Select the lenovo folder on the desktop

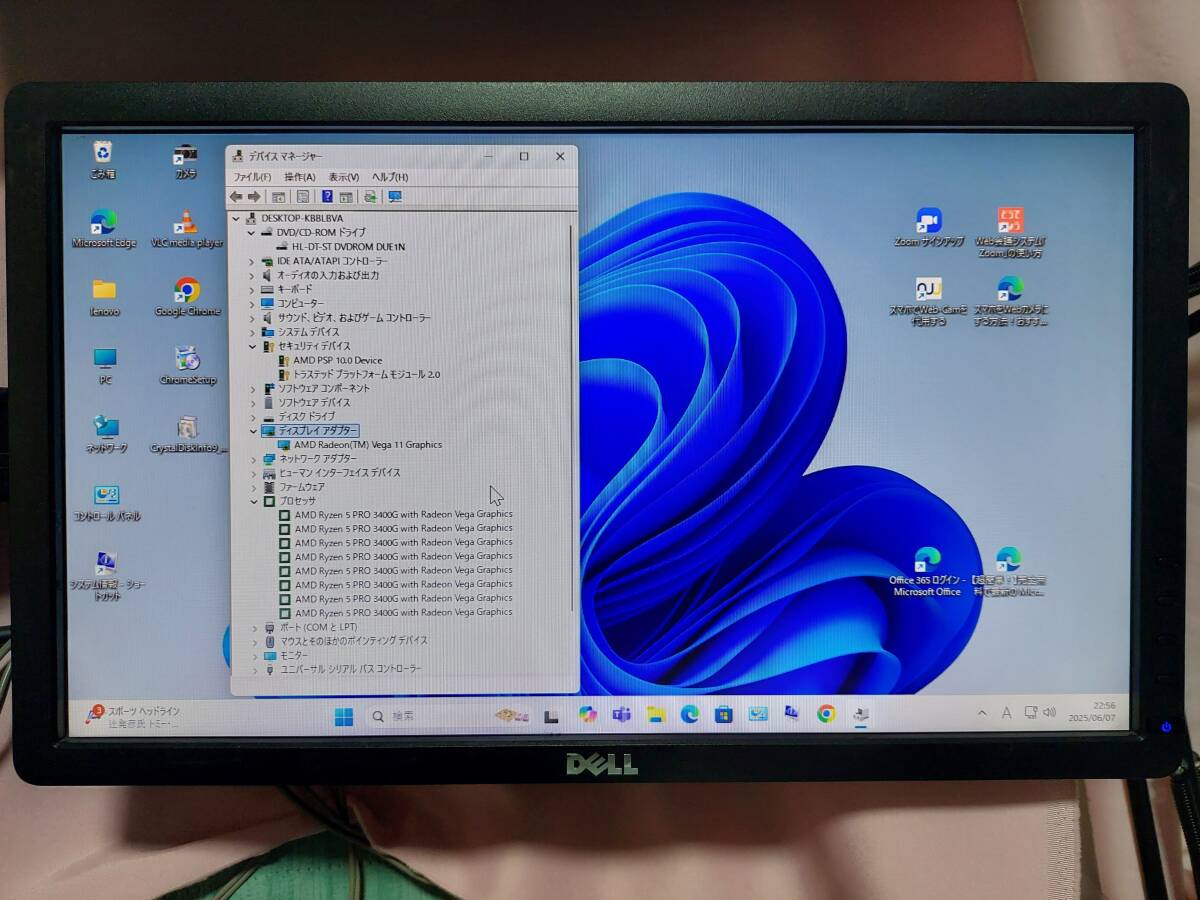click(104, 297)
